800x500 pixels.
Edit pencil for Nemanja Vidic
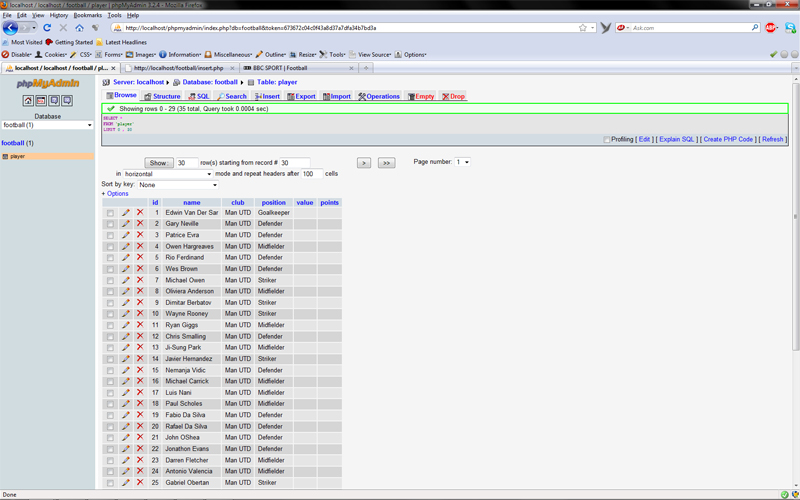point(126,370)
